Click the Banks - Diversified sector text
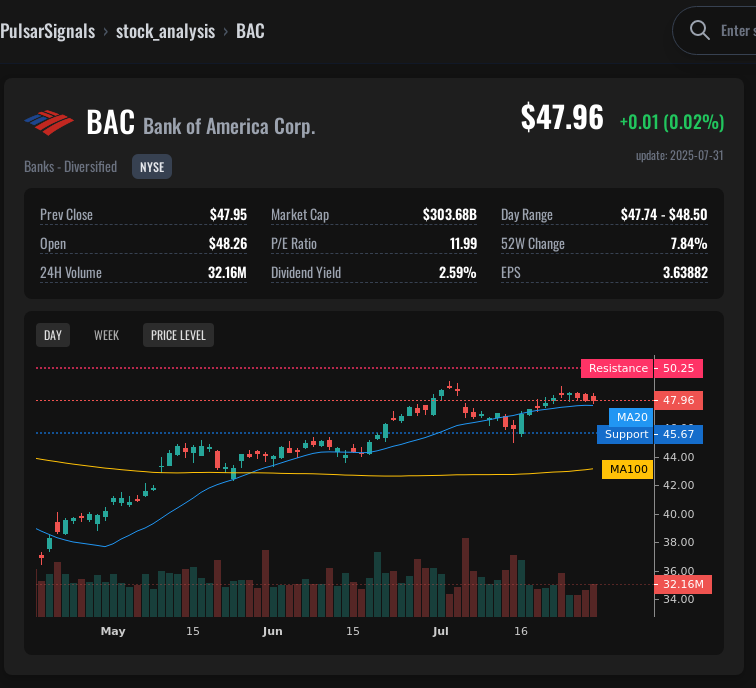Image resolution: width=756 pixels, height=688 pixels. [x=70, y=167]
